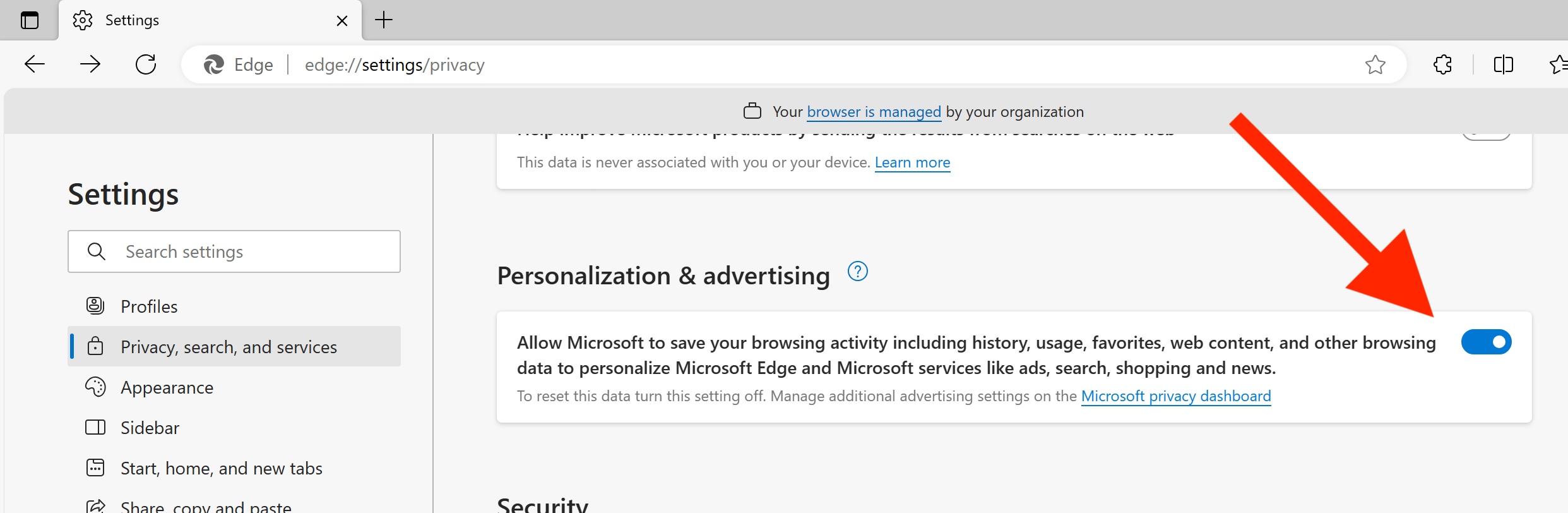Click the Edge logo in address bar
The image size is (1568, 513).
click(214, 64)
